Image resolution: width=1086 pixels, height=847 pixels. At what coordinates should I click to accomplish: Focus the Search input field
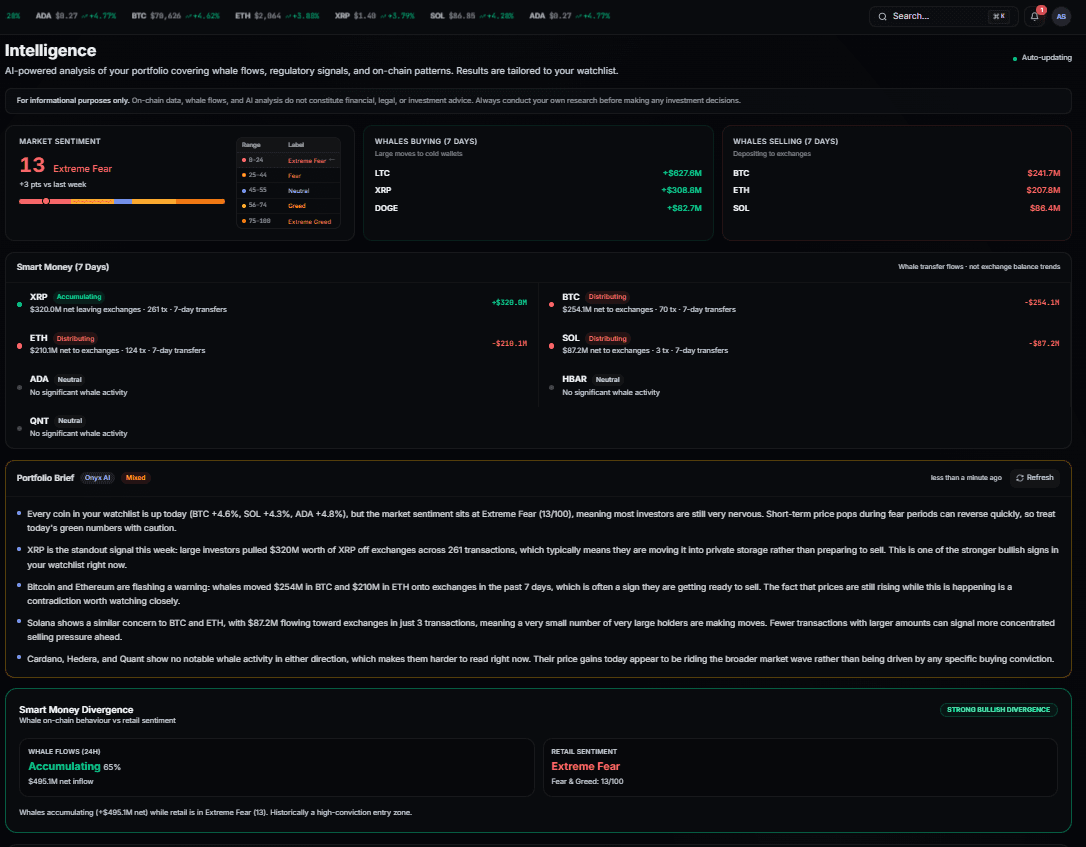coord(943,16)
